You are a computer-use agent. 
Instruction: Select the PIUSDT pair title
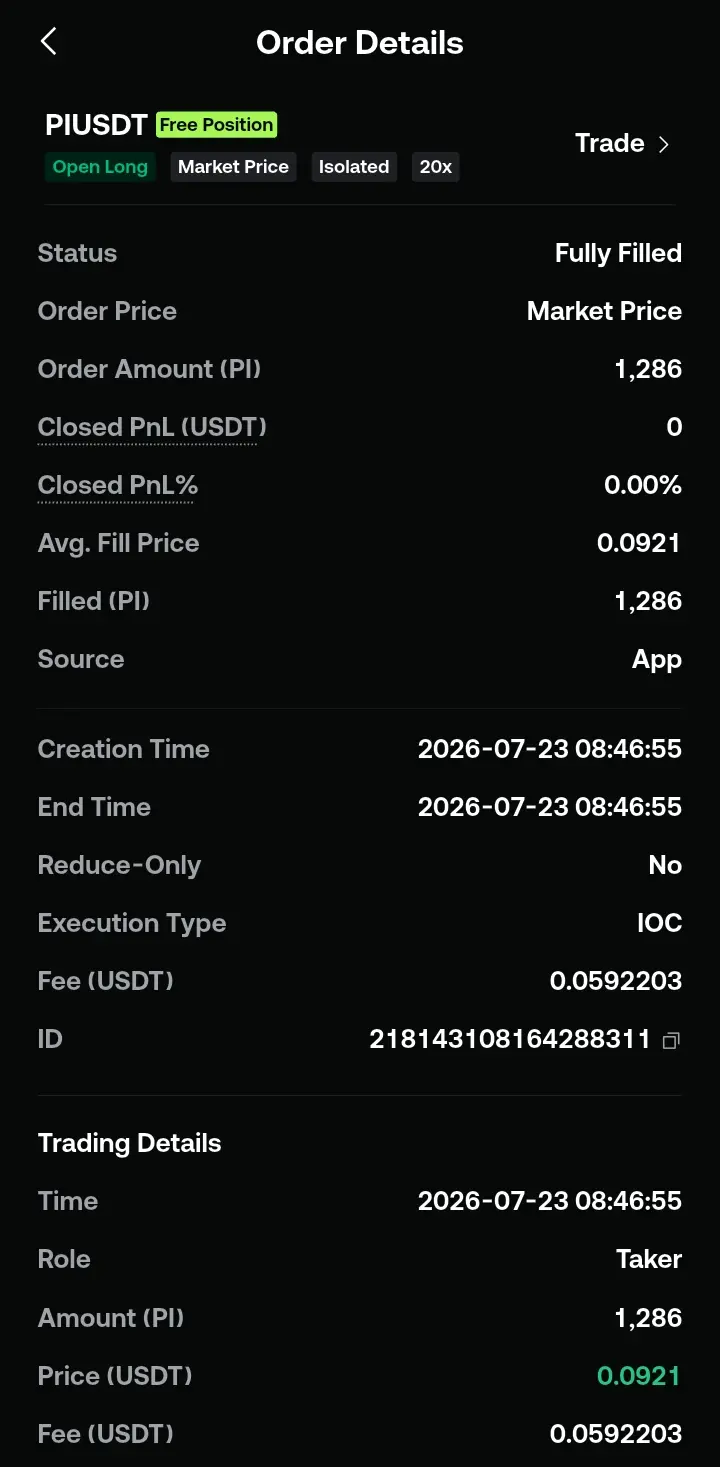pyautogui.click(x=97, y=125)
